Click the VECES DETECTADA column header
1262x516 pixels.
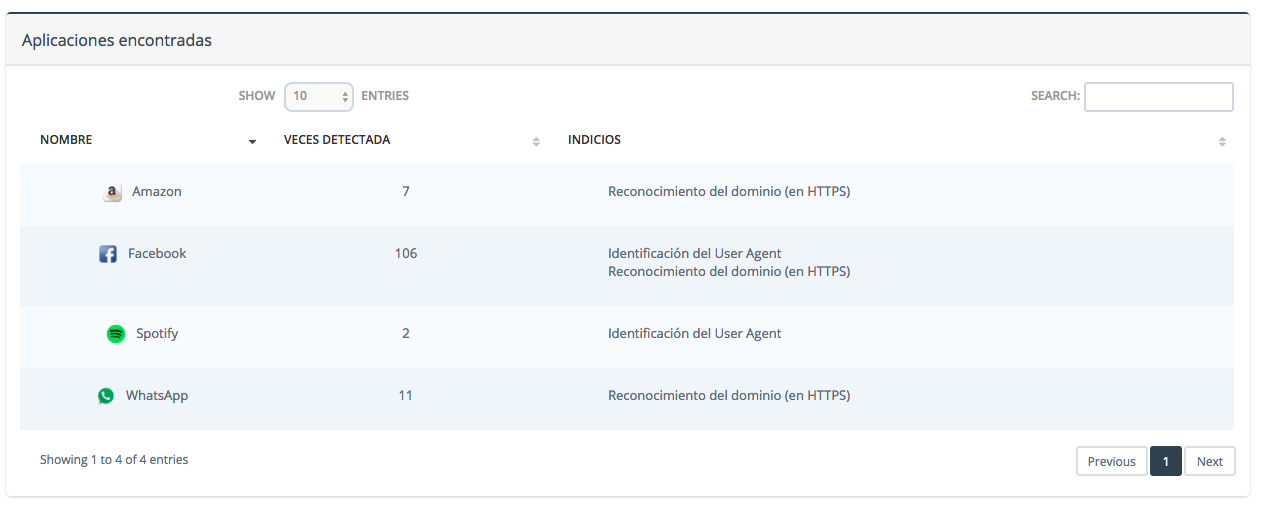pyautogui.click(x=337, y=140)
